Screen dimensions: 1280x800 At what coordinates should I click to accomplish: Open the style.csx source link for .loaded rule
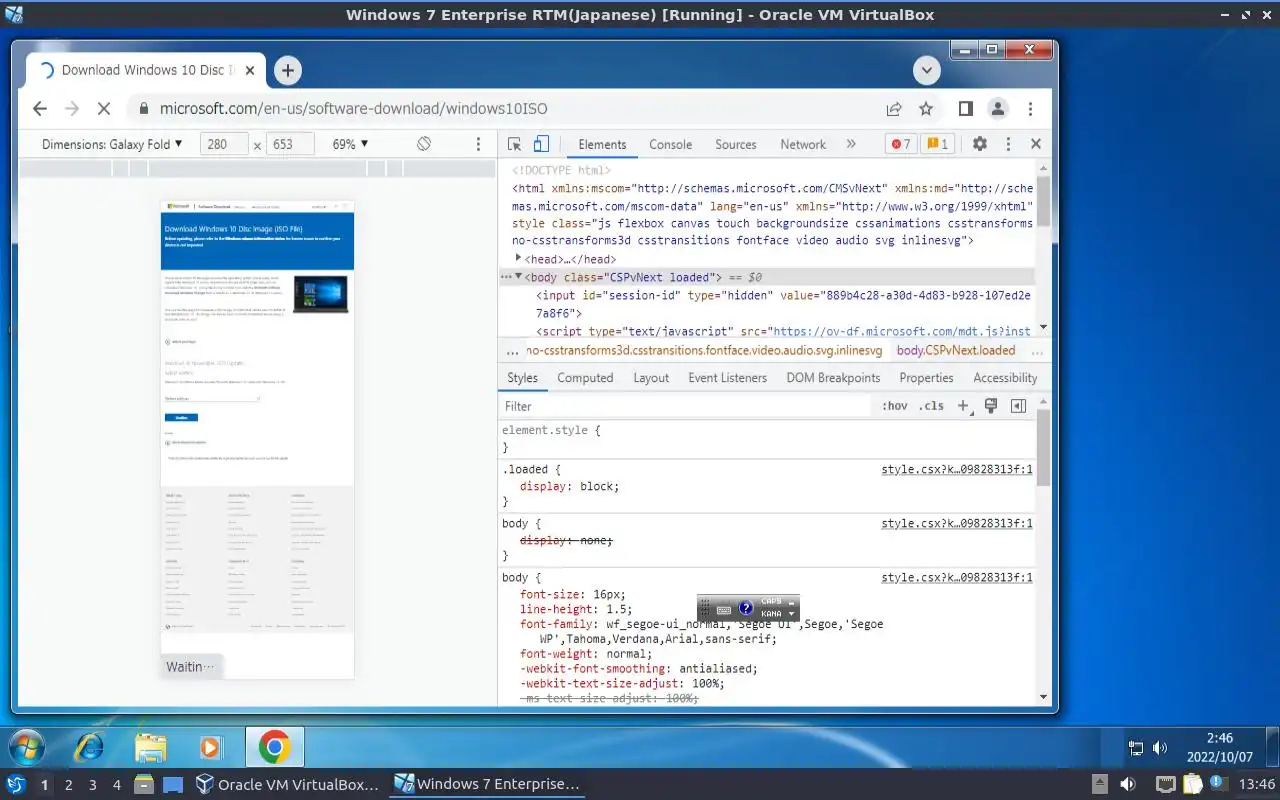[957, 469]
